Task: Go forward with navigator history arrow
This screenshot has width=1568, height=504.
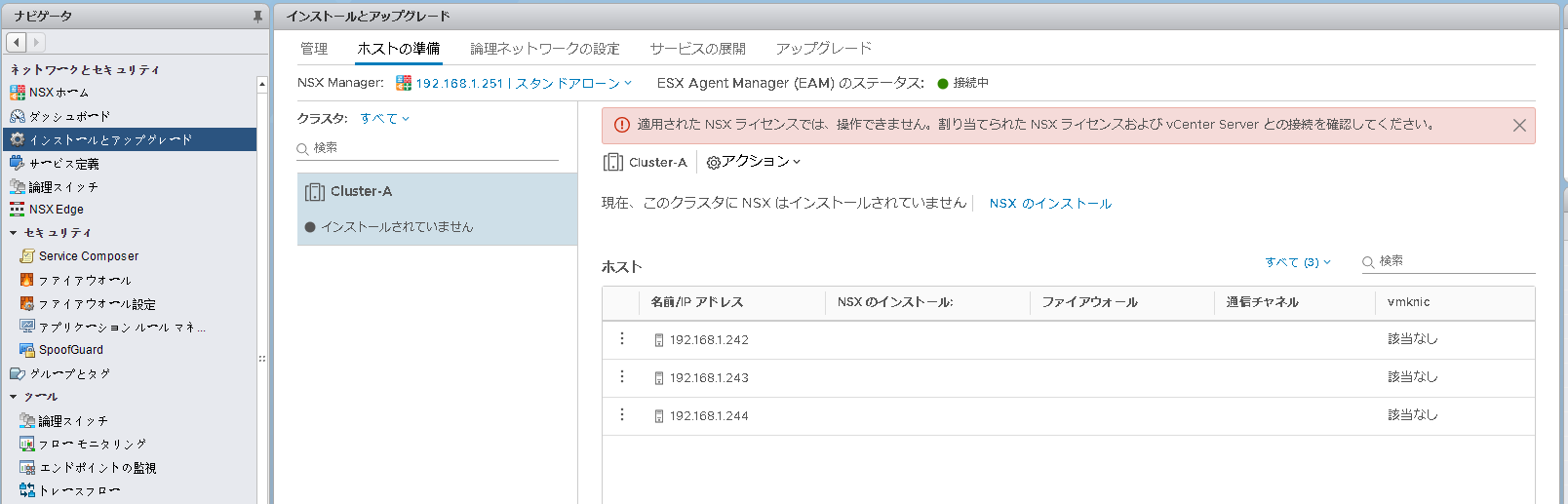Action: click(x=36, y=42)
